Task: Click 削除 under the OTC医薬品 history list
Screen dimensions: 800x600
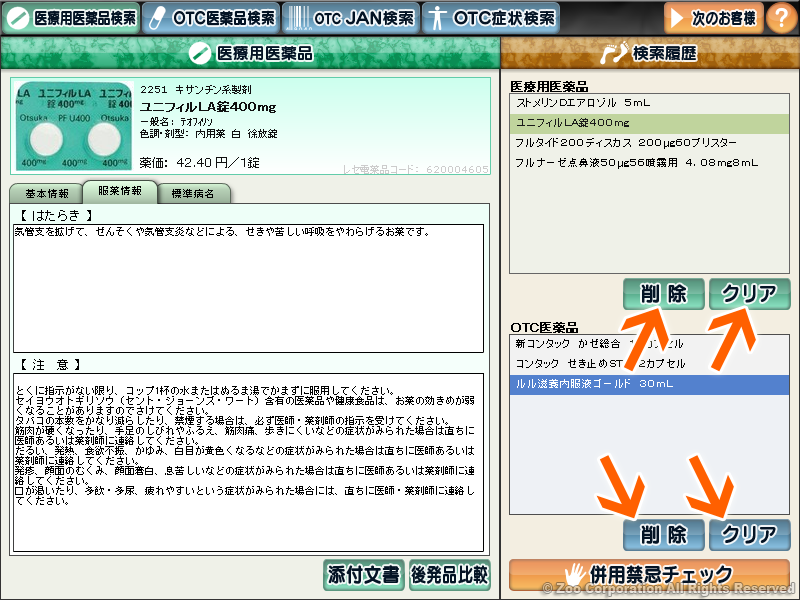Action: point(663,535)
